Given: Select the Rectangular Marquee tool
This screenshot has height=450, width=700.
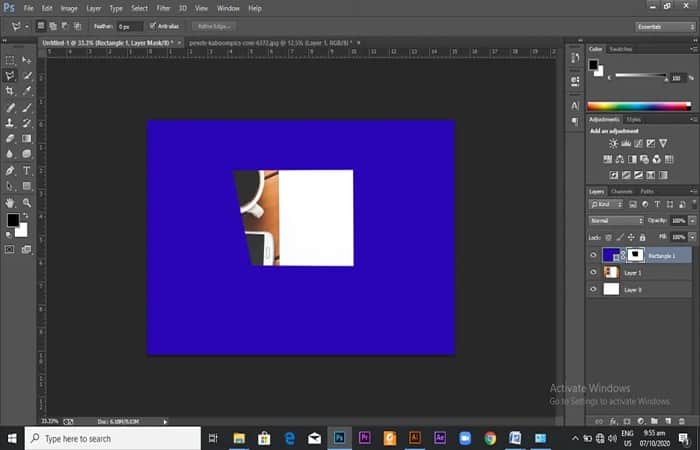Looking at the screenshot, I should pyautogui.click(x=10, y=60).
